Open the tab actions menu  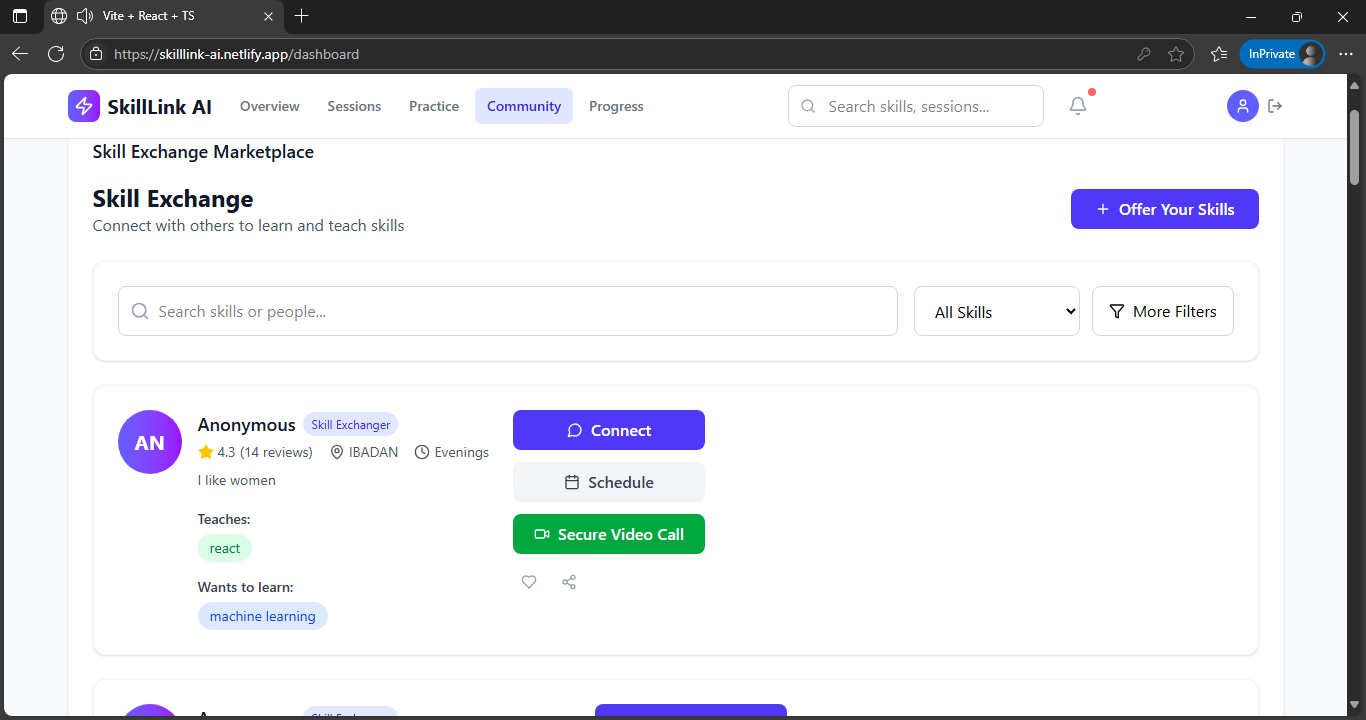tap(20, 16)
